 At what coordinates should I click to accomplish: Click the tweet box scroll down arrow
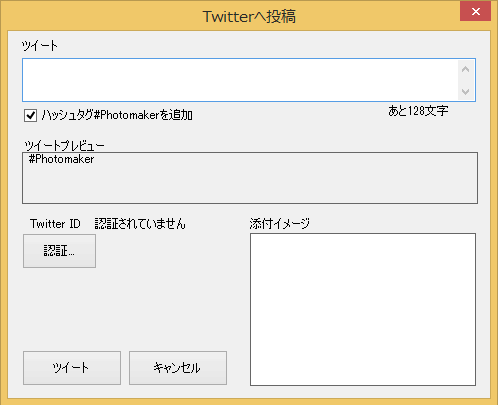[466, 91]
